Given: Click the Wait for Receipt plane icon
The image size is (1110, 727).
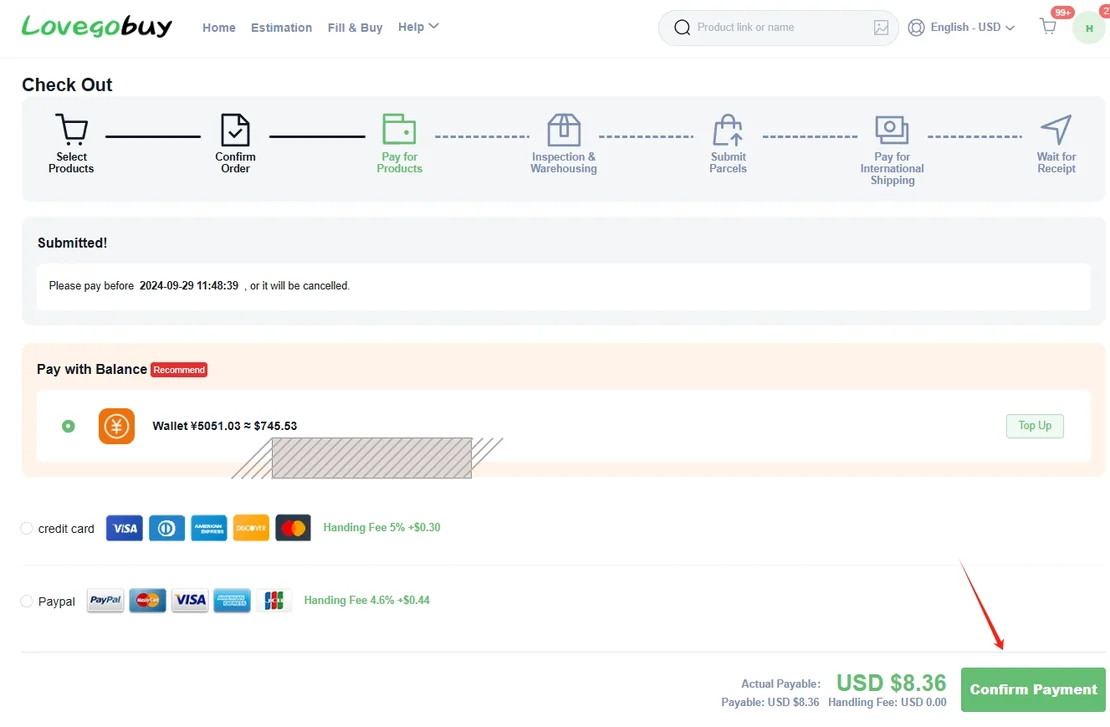Looking at the screenshot, I should [x=1056, y=130].
